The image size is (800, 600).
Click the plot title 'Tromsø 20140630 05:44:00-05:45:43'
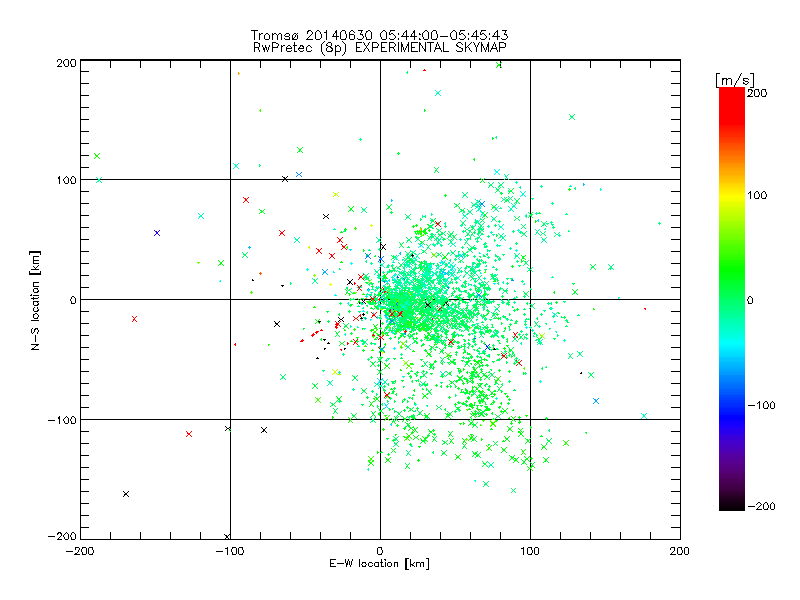pyautogui.click(x=379, y=35)
